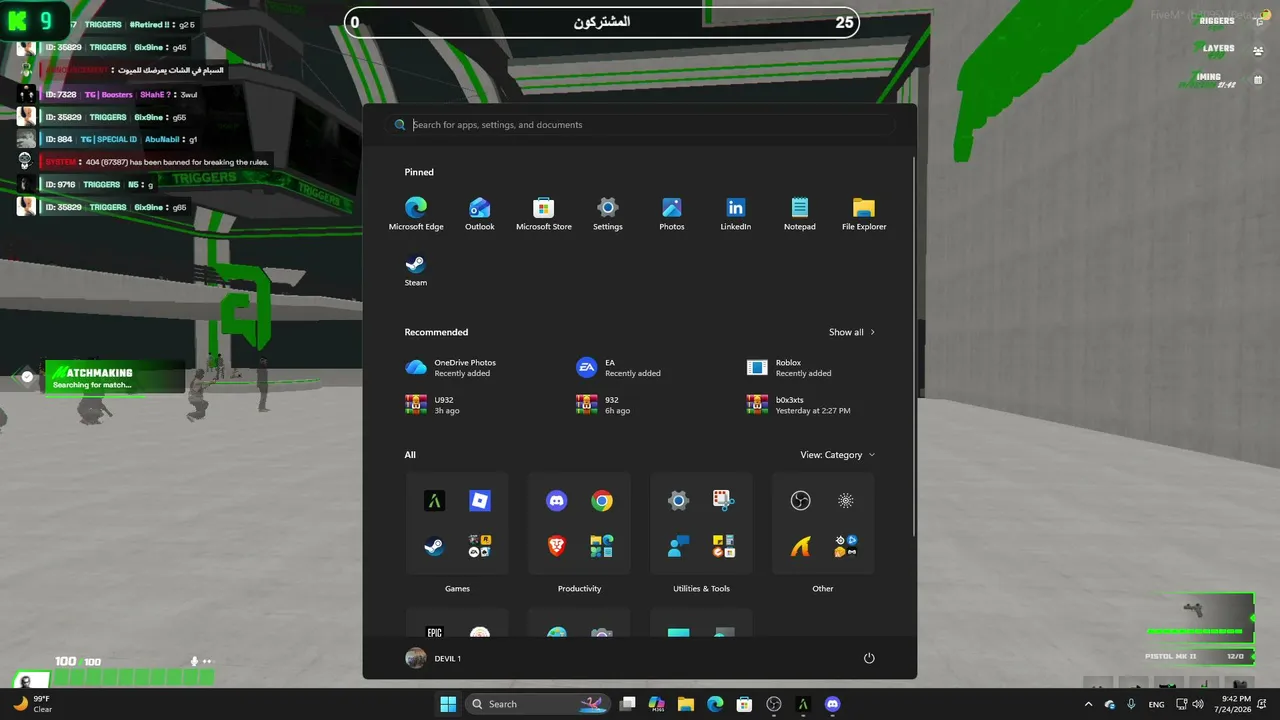This screenshot has height=720, width=1280.
Task: Open File Explorer on the taskbar
Action: pos(686,704)
